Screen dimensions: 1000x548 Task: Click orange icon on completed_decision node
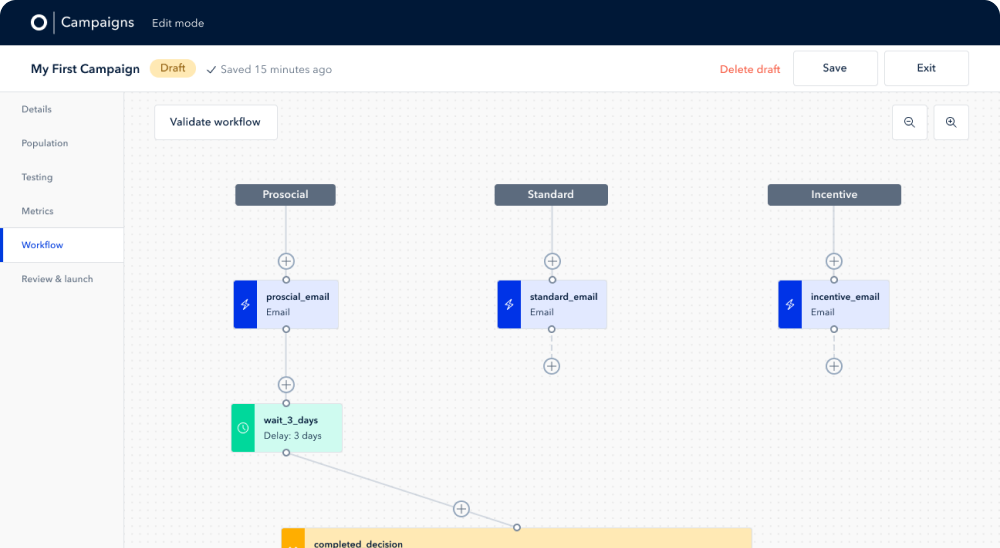(293, 538)
